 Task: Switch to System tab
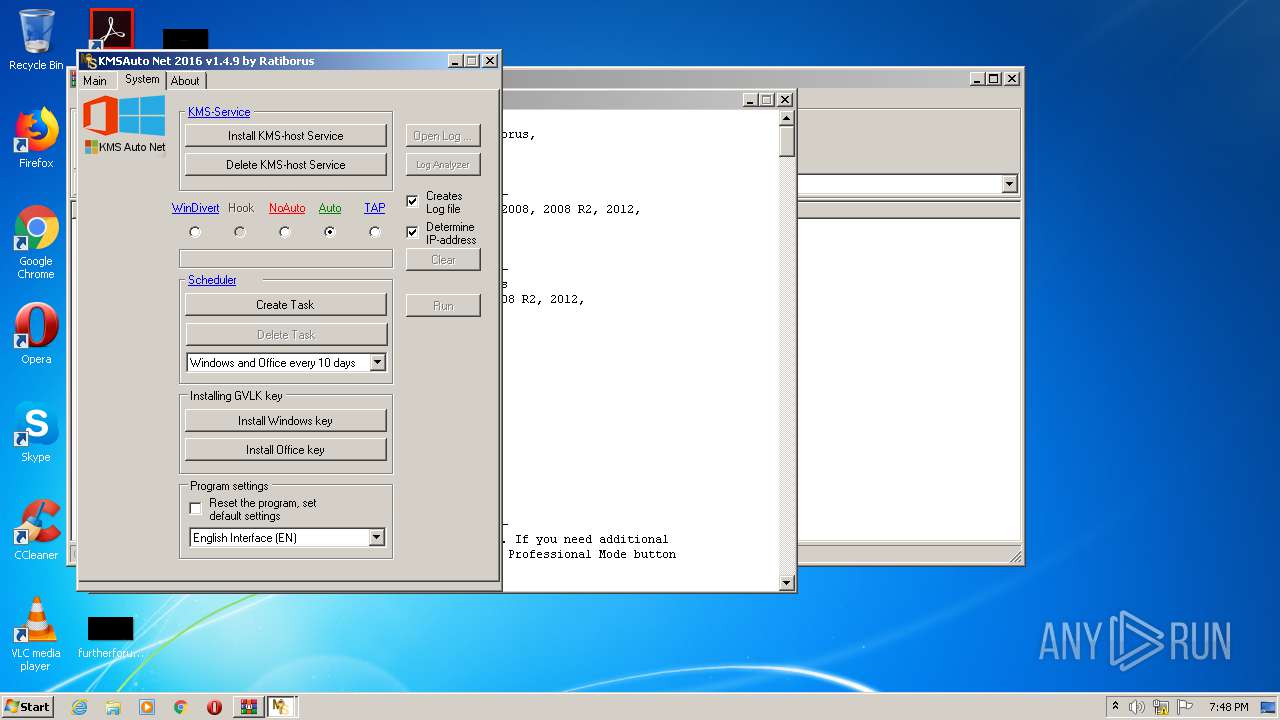pyautogui.click(x=142, y=79)
